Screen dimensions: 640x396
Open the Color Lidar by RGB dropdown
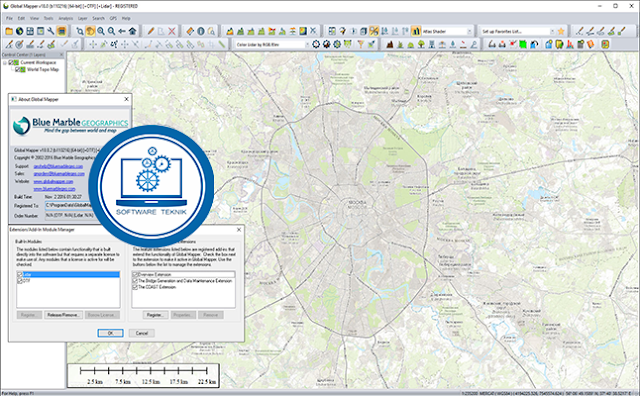coord(307,44)
